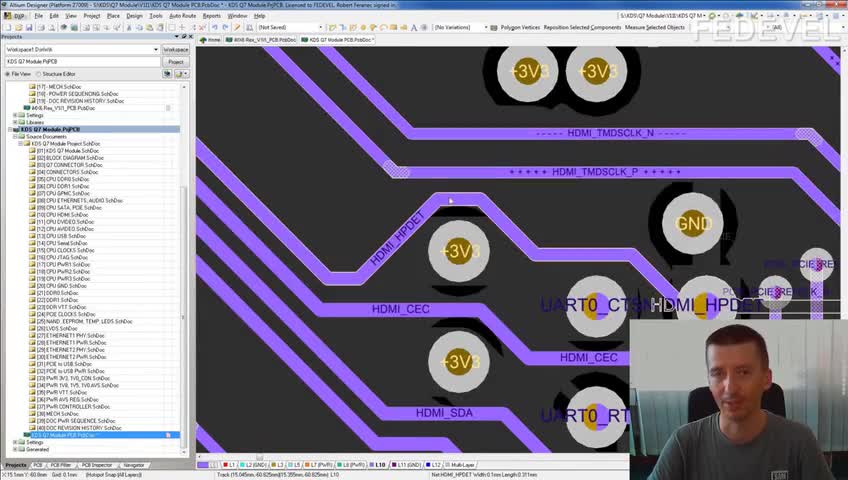Viewport: 848px width, 480px height.
Task: Click the Place String 'A' icon
Action: click(414, 27)
